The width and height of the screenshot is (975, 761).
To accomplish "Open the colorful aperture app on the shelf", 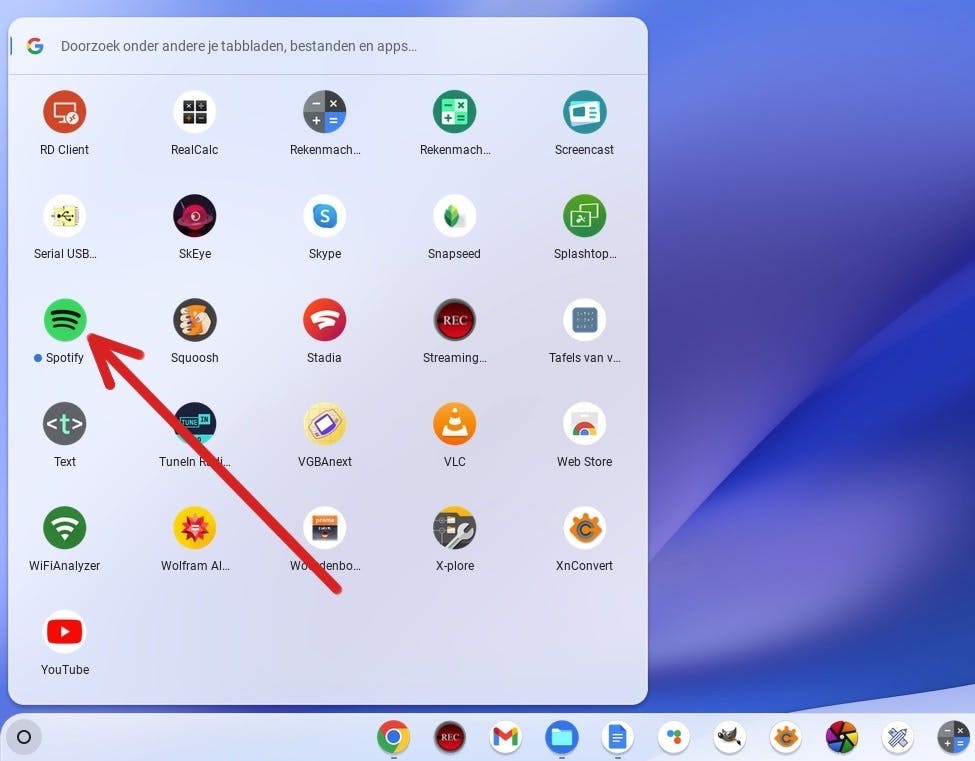I will (x=841, y=737).
